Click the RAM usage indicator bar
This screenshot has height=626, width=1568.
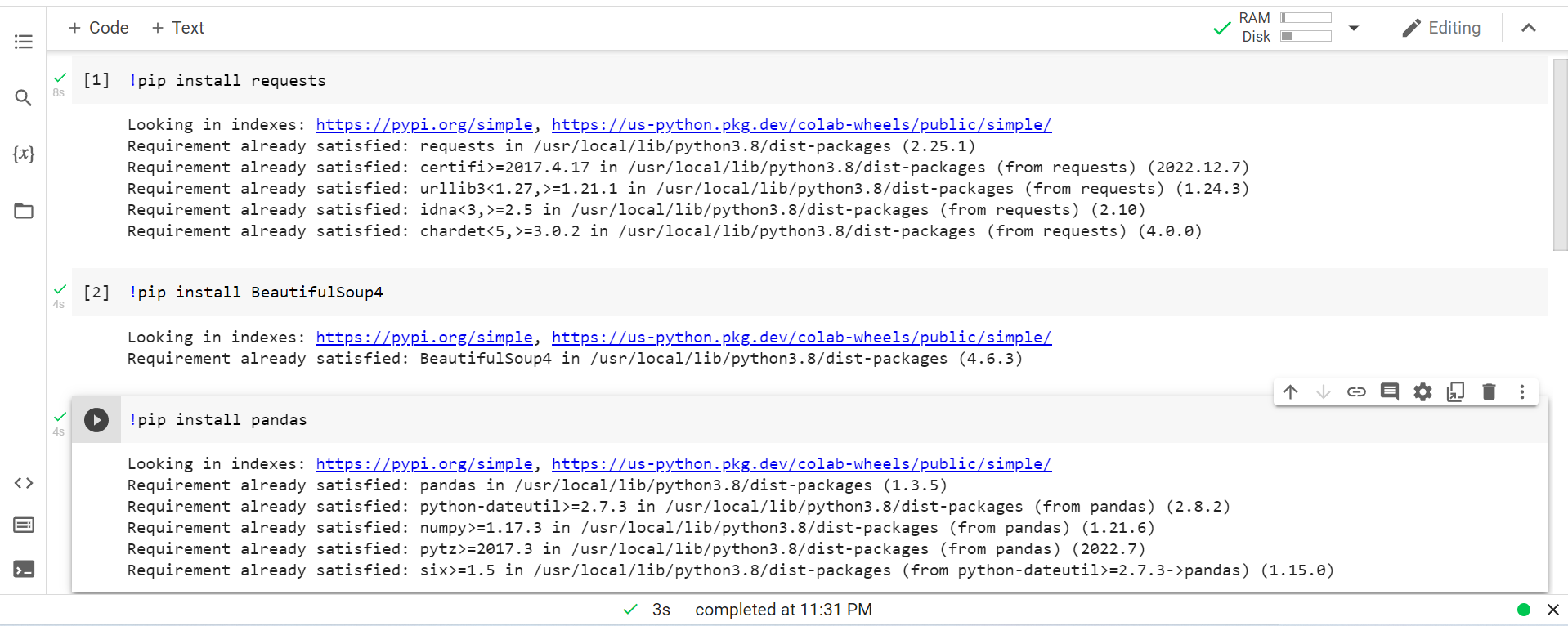1306,16
